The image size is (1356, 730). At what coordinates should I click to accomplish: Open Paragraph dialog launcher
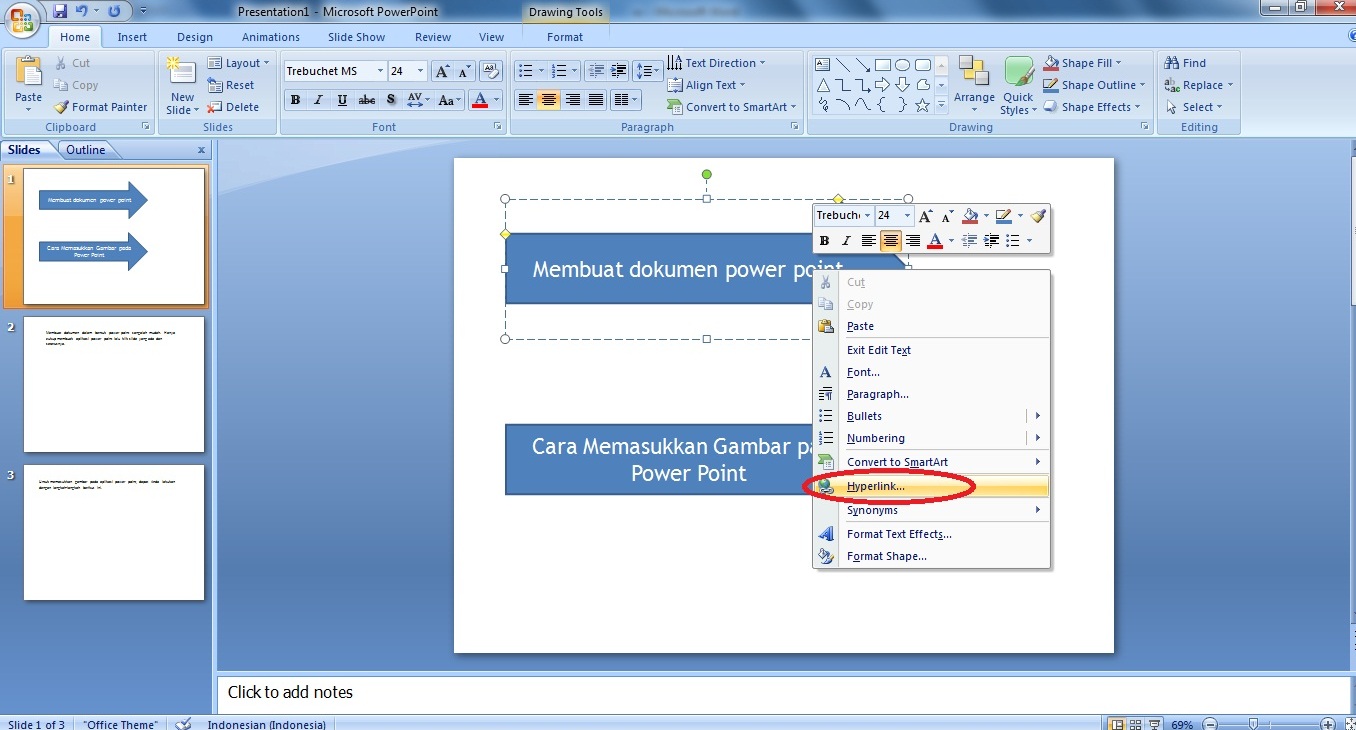tap(795, 127)
